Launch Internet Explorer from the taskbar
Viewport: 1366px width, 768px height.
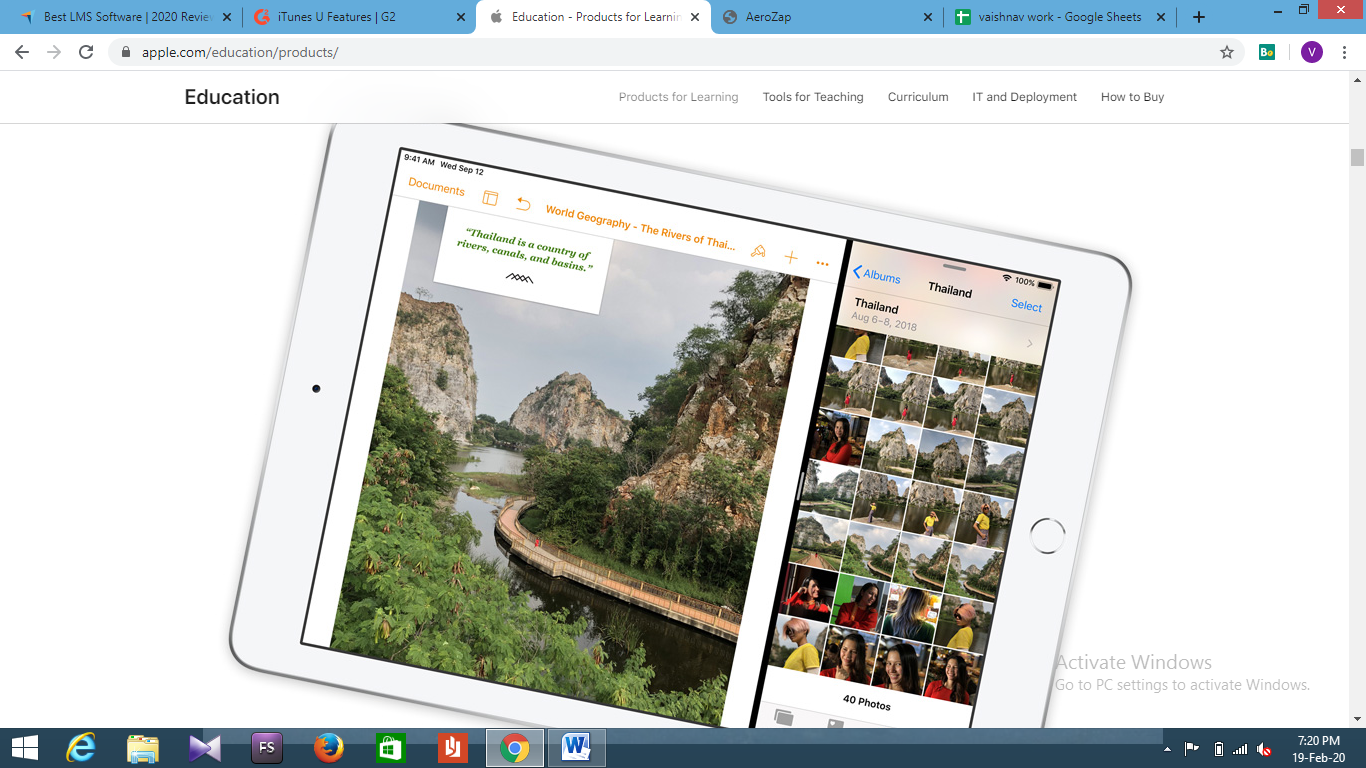[x=82, y=747]
